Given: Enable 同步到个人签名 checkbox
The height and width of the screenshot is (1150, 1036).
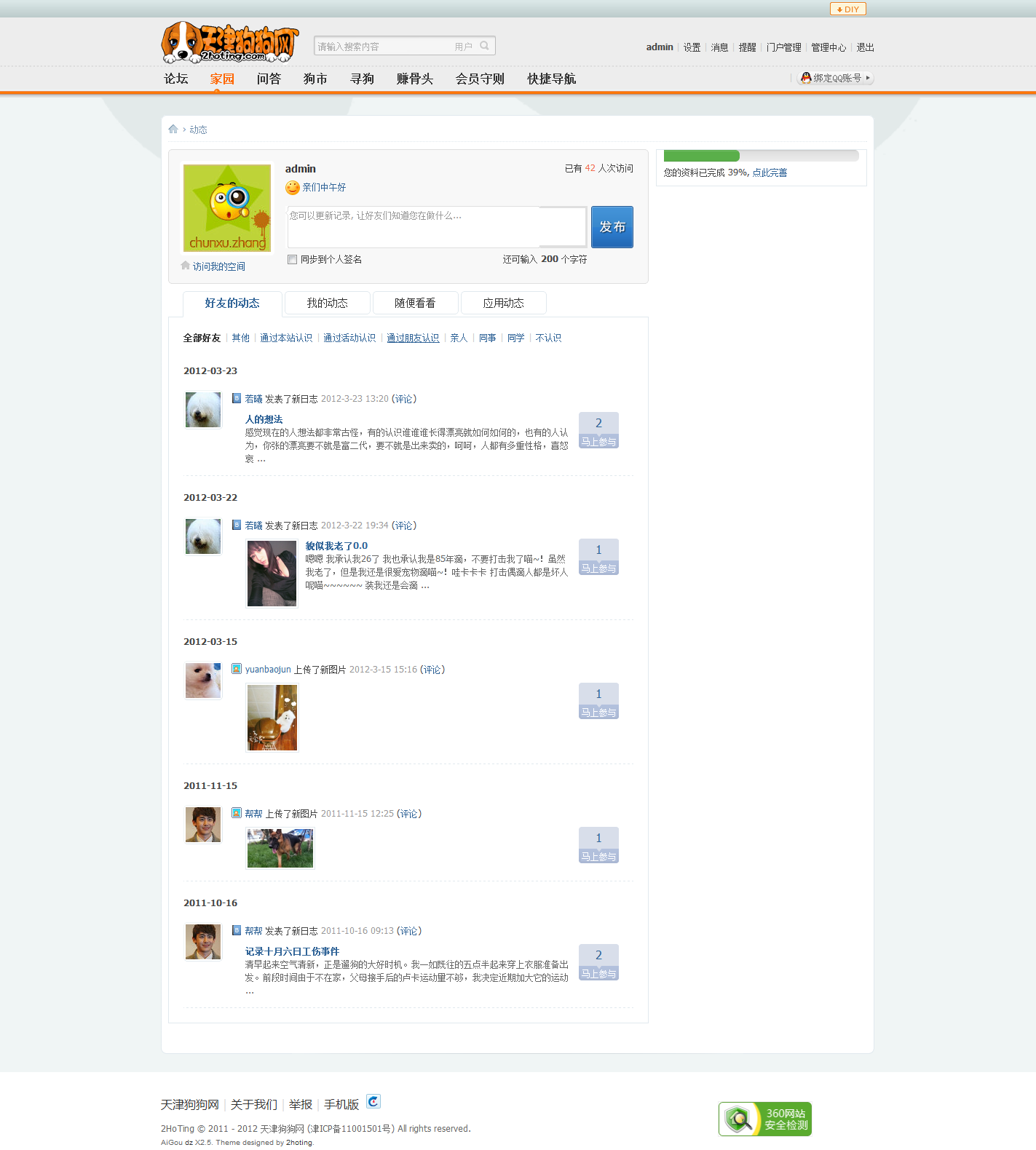Looking at the screenshot, I should click(293, 260).
